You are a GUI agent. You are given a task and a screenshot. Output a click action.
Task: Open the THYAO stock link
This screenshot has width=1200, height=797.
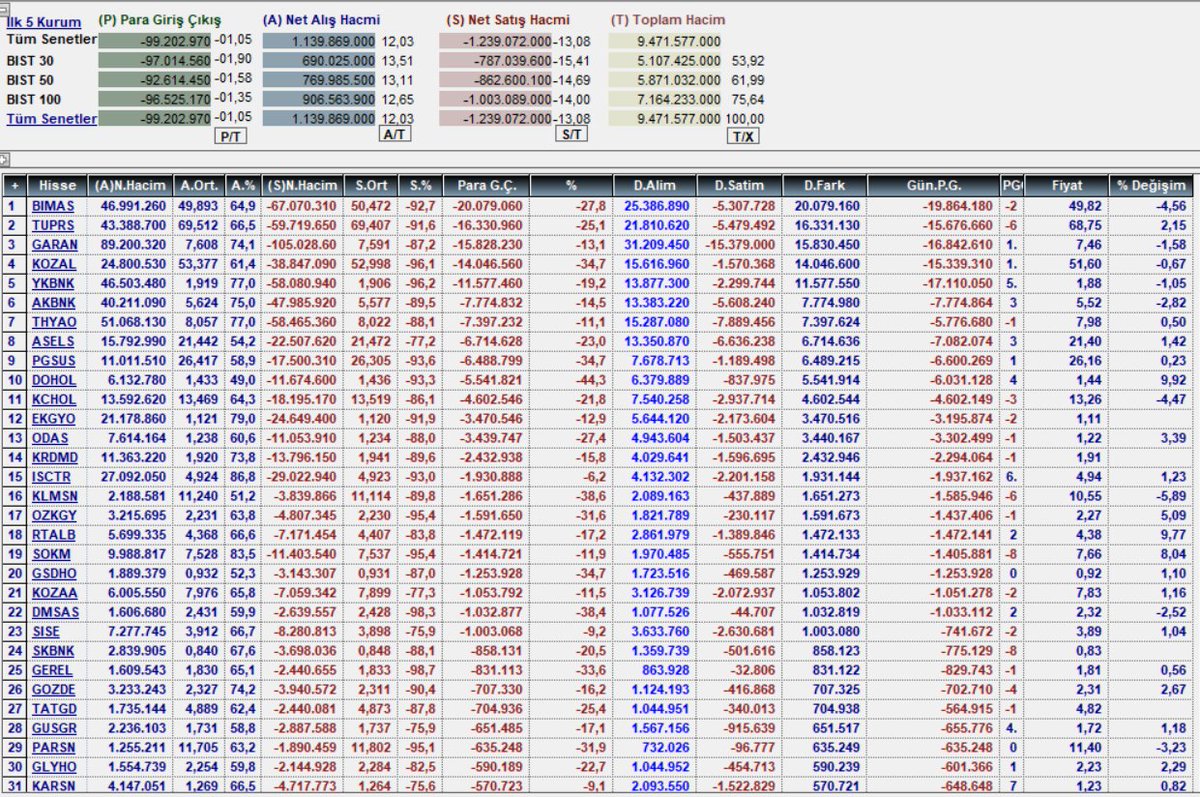[x=53, y=320]
